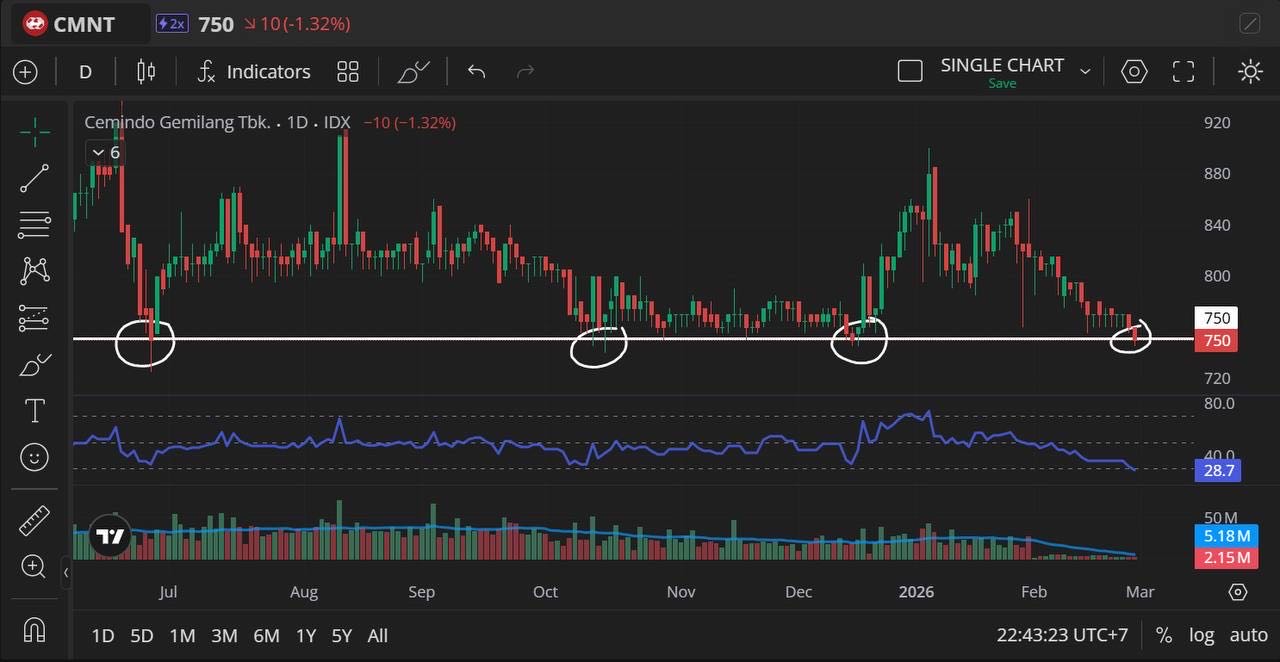This screenshot has width=1280, height=662.
Task: Open the timezone clock 22:43:23 UTC+7
Action: [1062, 635]
